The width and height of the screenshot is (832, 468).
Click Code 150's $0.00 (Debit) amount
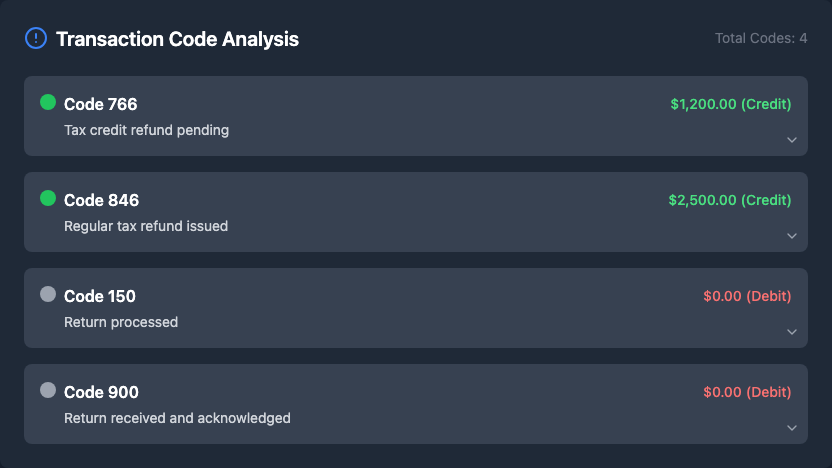coord(747,296)
